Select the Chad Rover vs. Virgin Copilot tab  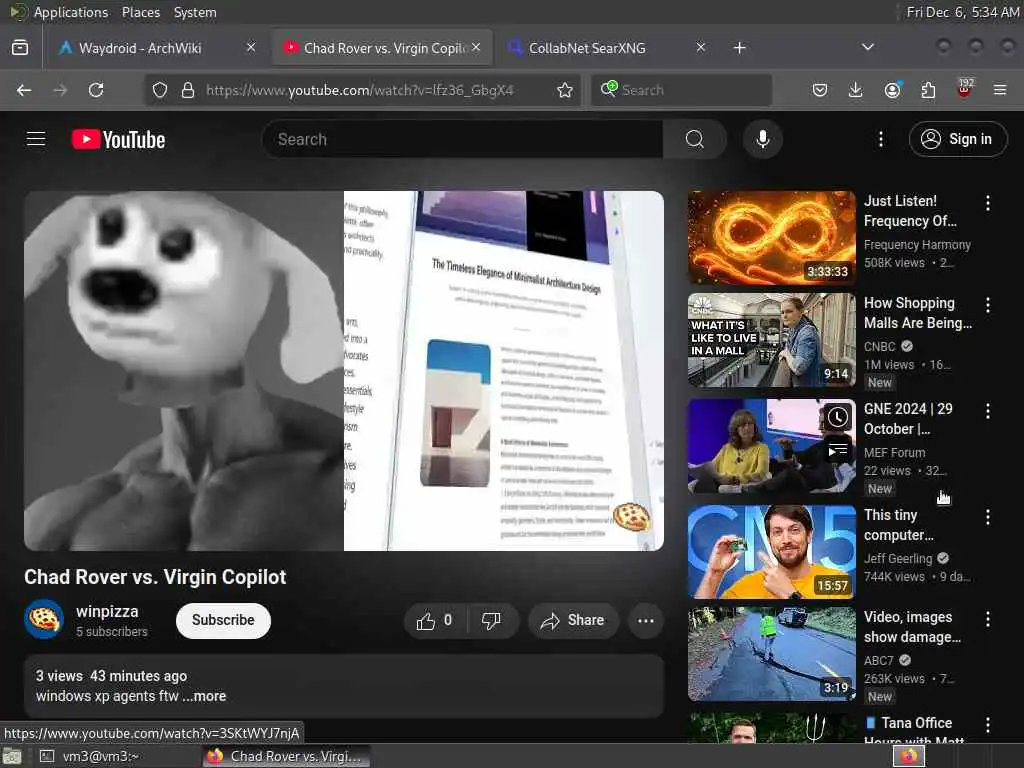(x=381, y=48)
